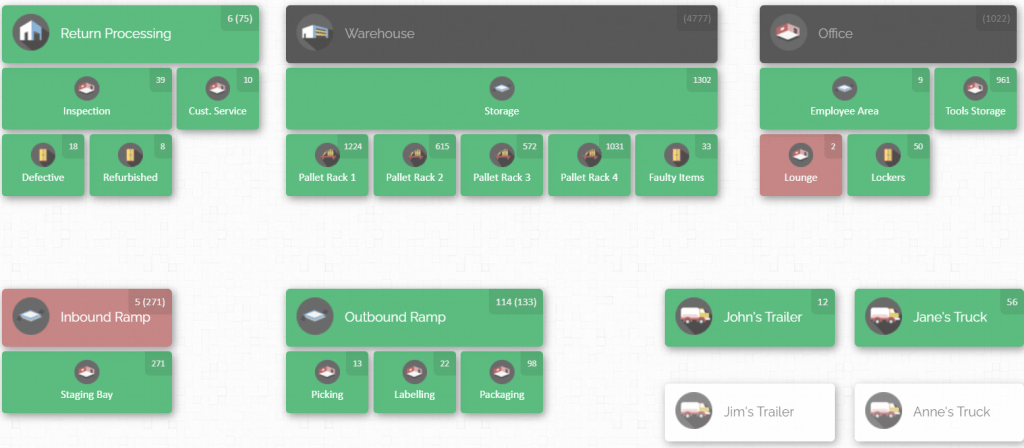Open the red Lounge tile
1024x448 pixels.
[801, 166]
